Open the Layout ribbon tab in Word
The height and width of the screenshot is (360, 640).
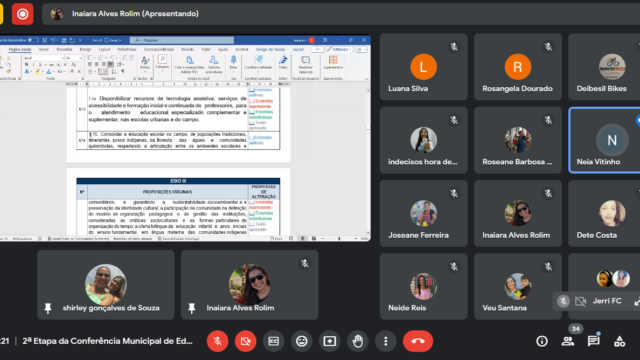104,49
